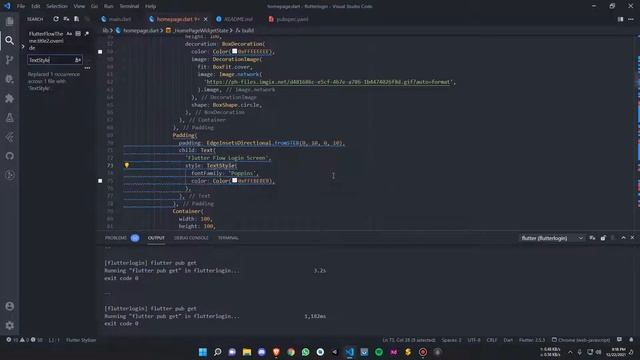Split the editor right

(620, 19)
